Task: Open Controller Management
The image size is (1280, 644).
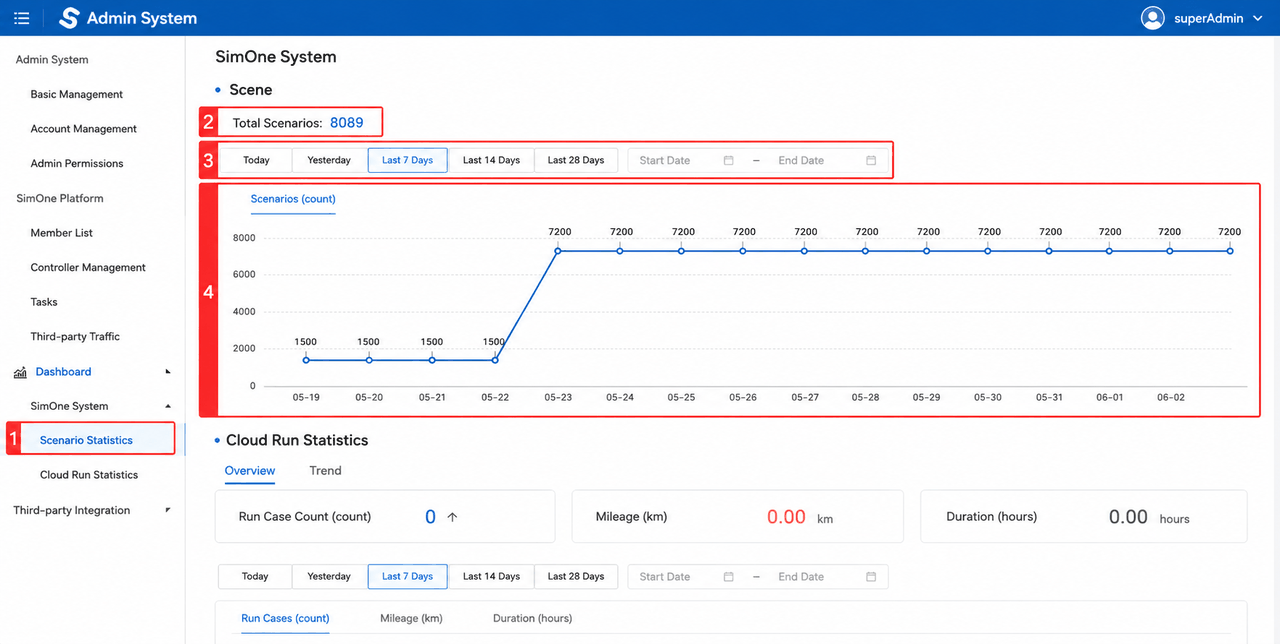Action: click(88, 267)
